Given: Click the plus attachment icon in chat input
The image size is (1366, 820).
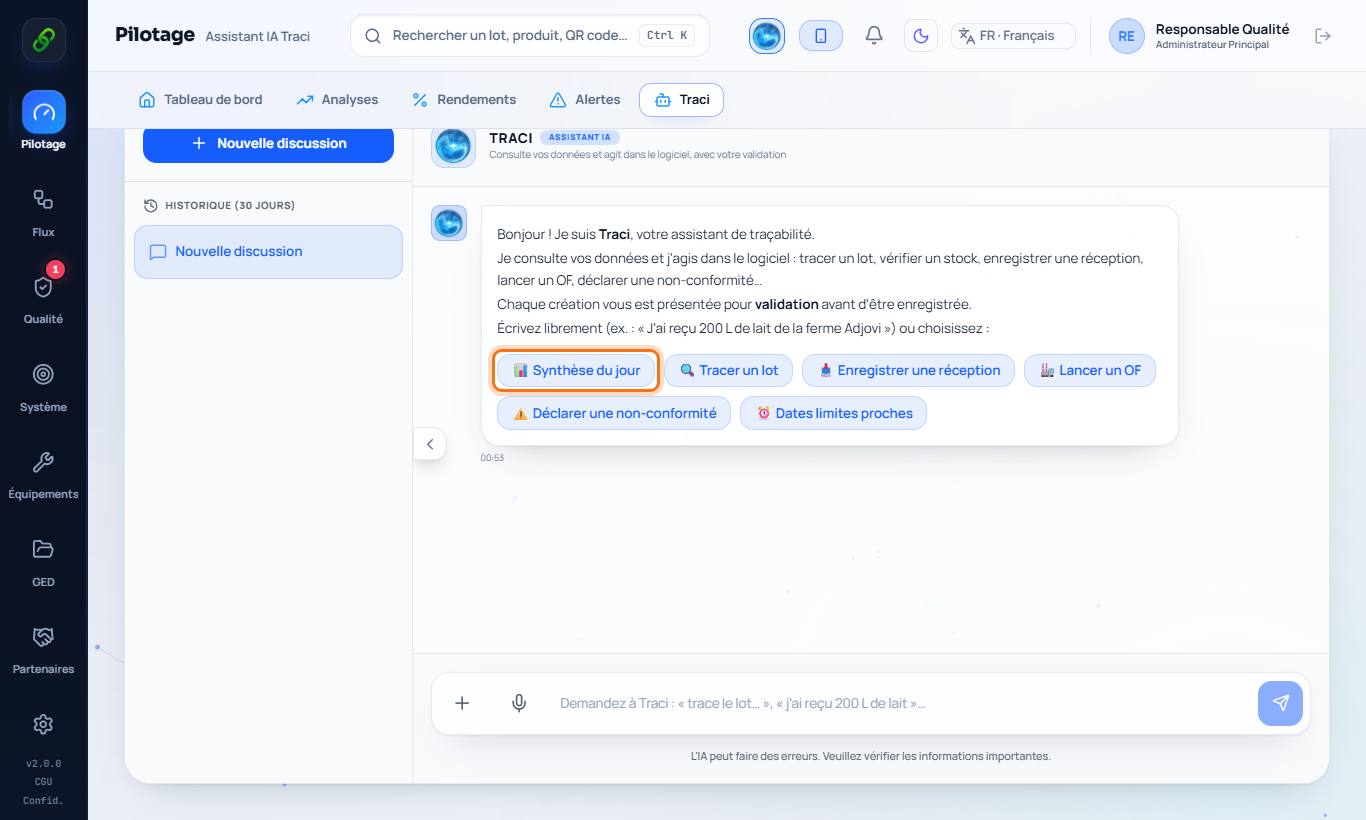Looking at the screenshot, I should point(462,703).
